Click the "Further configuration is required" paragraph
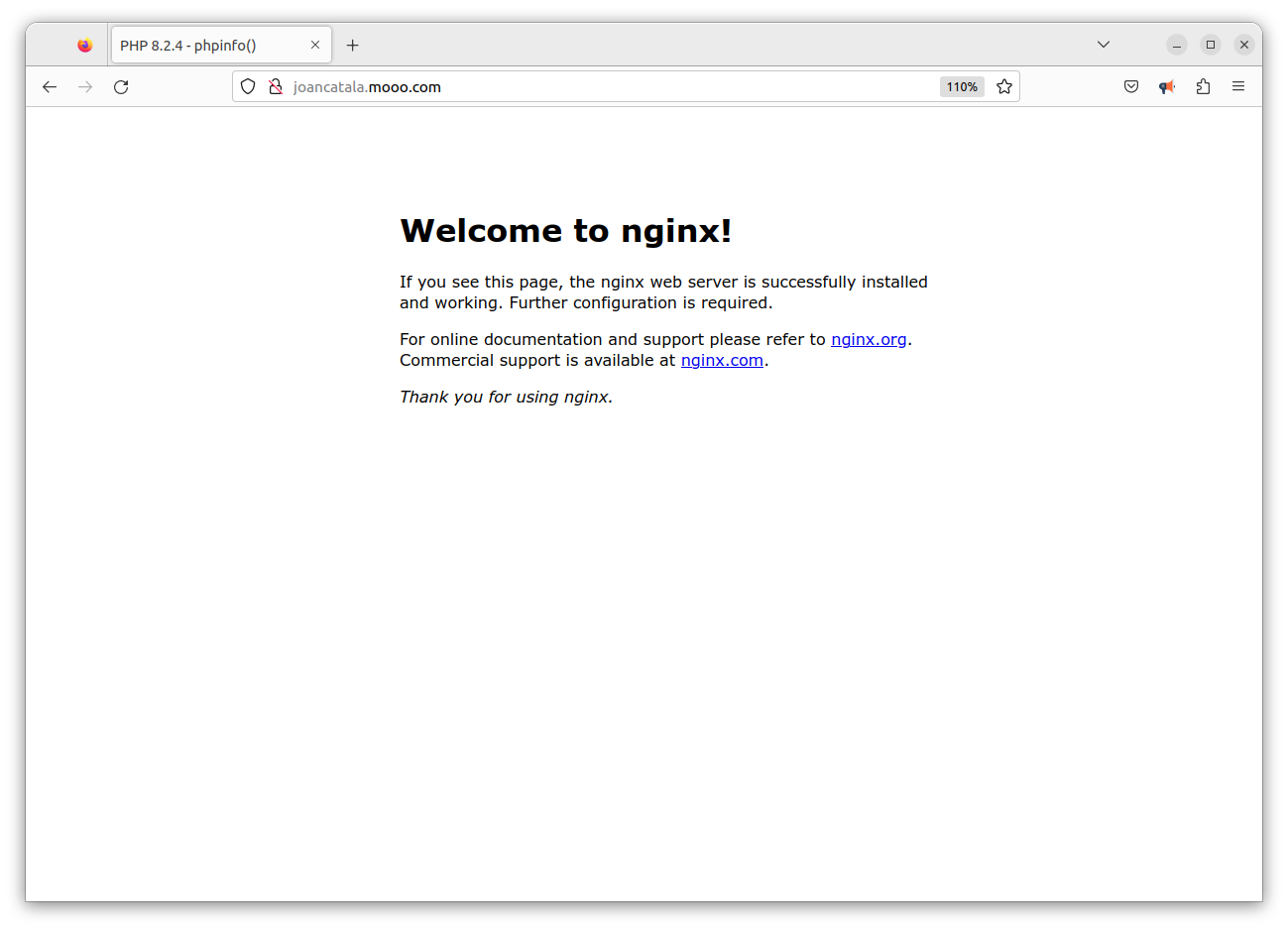 click(x=663, y=292)
